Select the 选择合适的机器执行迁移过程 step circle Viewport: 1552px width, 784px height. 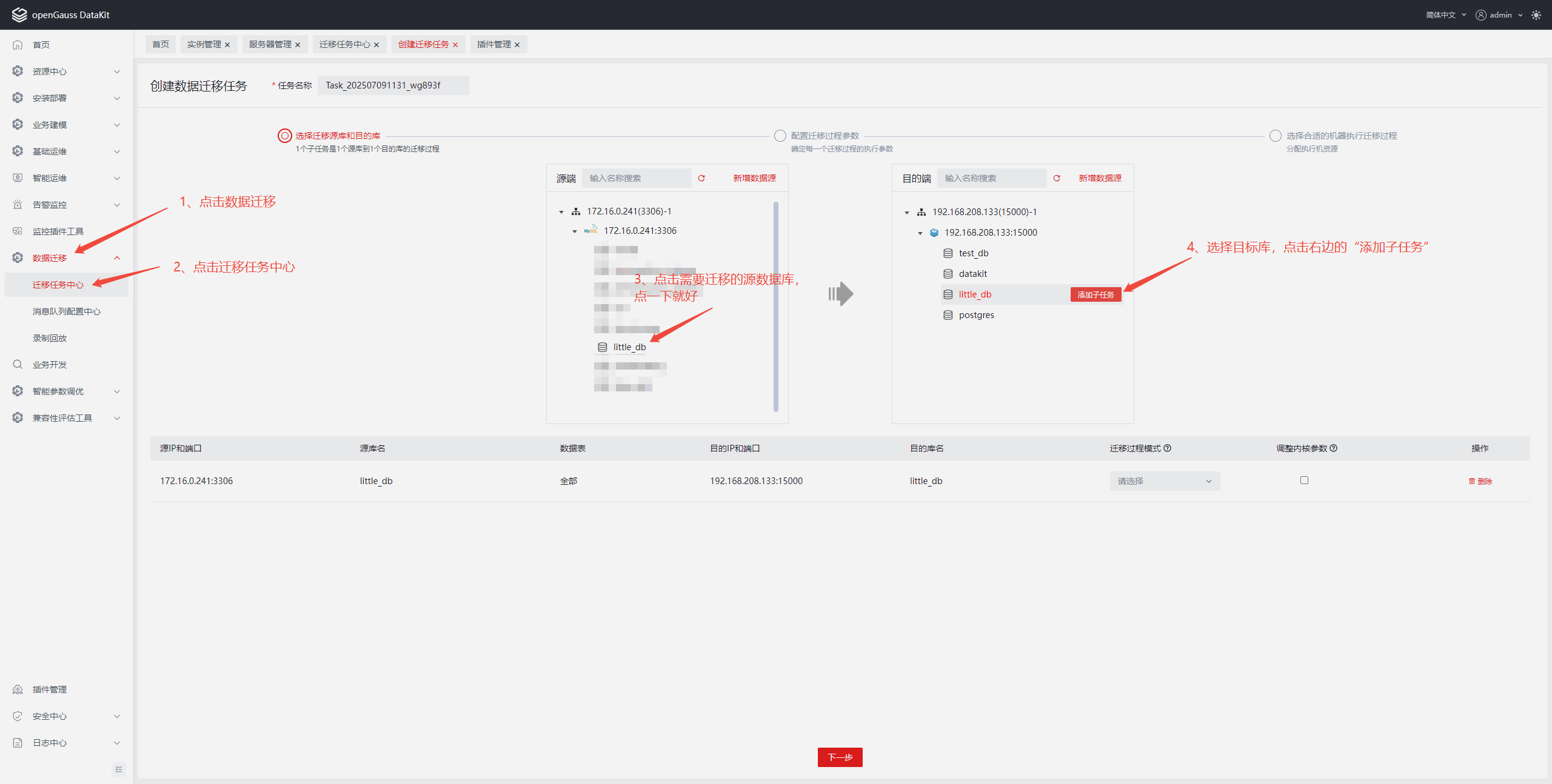pos(1276,136)
